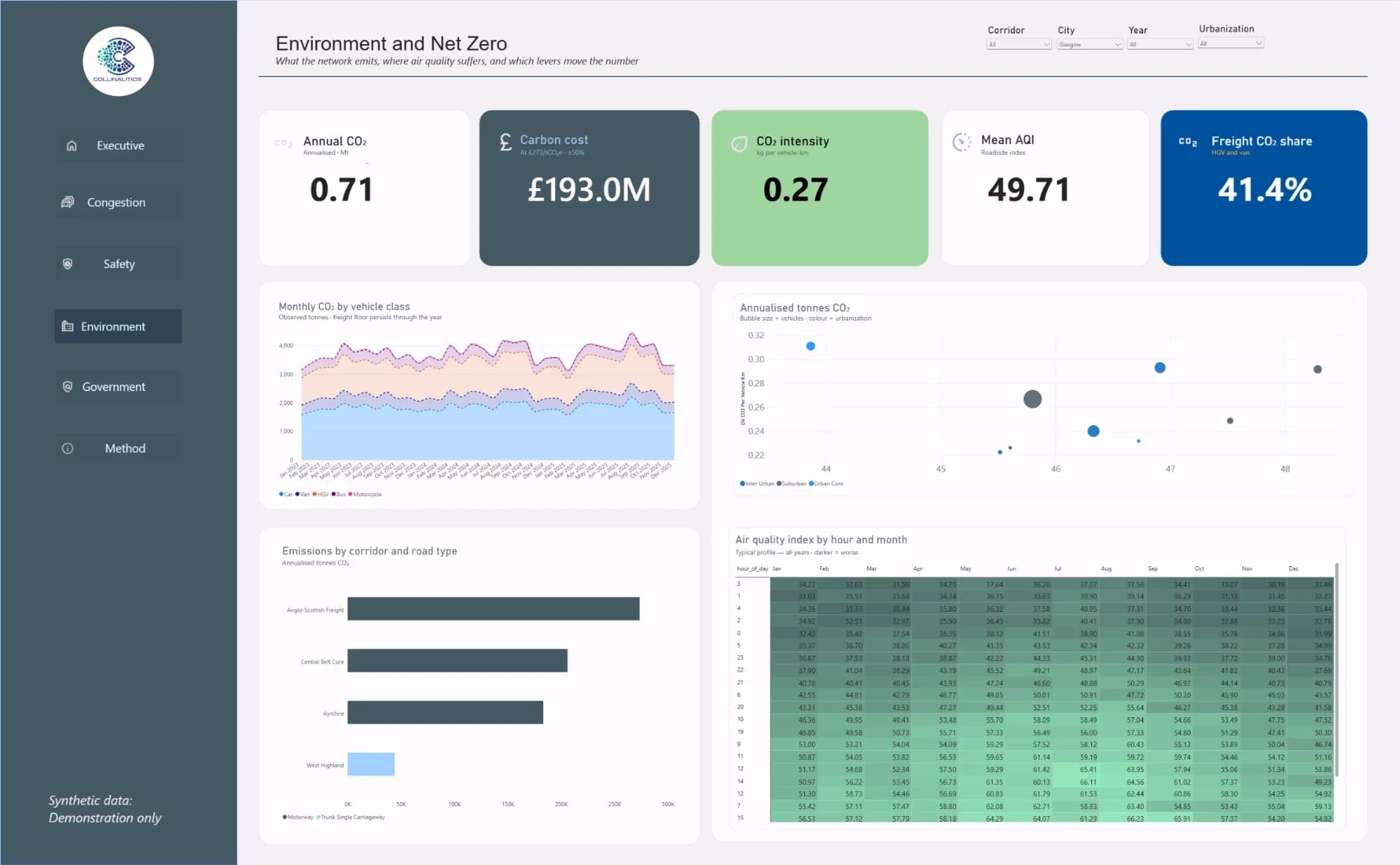
Task: Open the Year filter dropdown
Action: point(1160,44)
